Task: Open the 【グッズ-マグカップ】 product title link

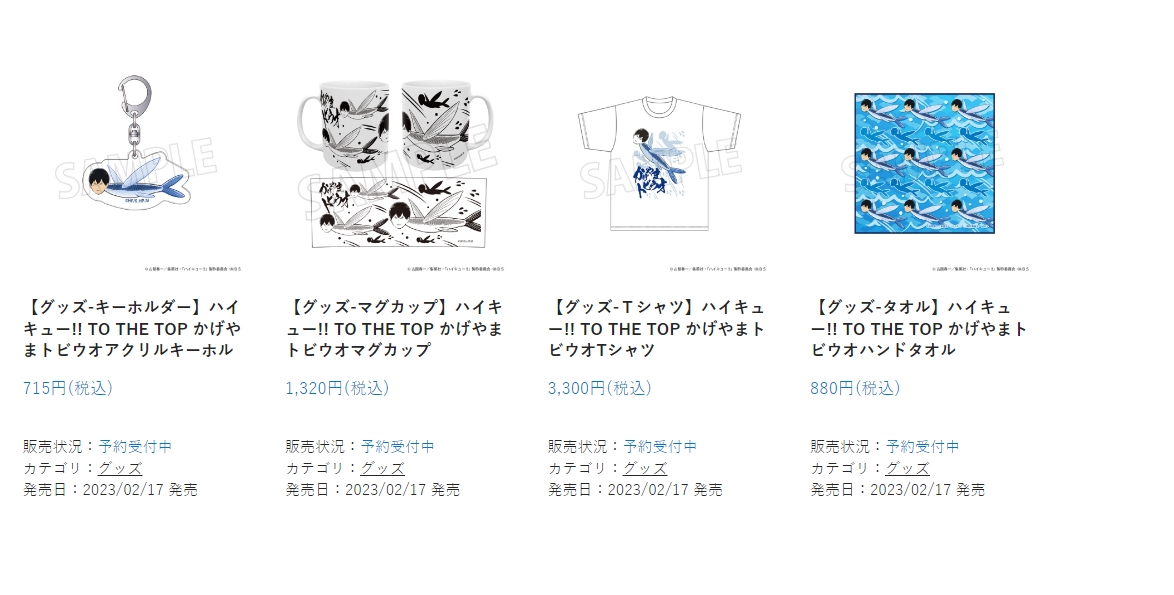Action: (395, 329)
